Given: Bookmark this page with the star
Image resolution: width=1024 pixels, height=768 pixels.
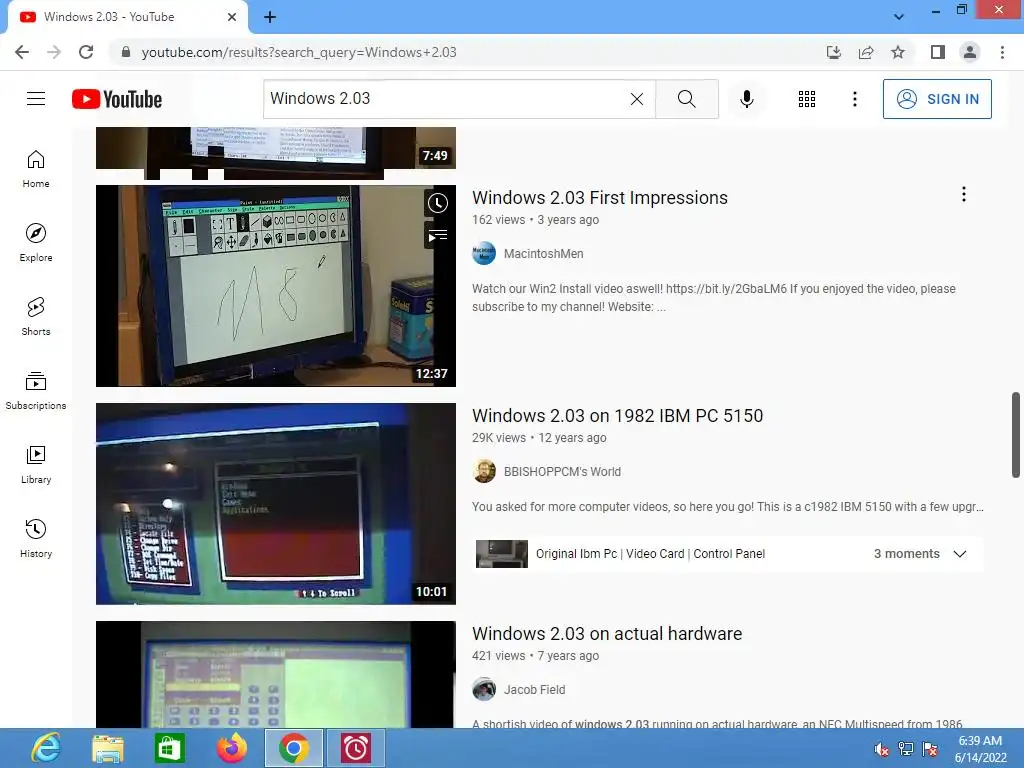Looking at the screenshot, I should [x=898, y=52].
